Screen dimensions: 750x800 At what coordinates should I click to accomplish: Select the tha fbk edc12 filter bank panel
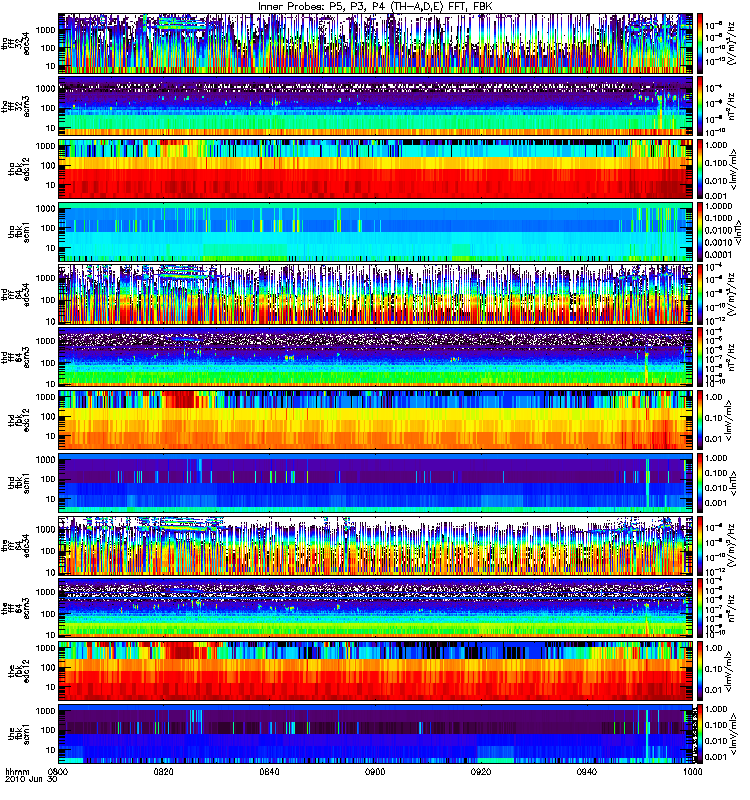point(375,169)
